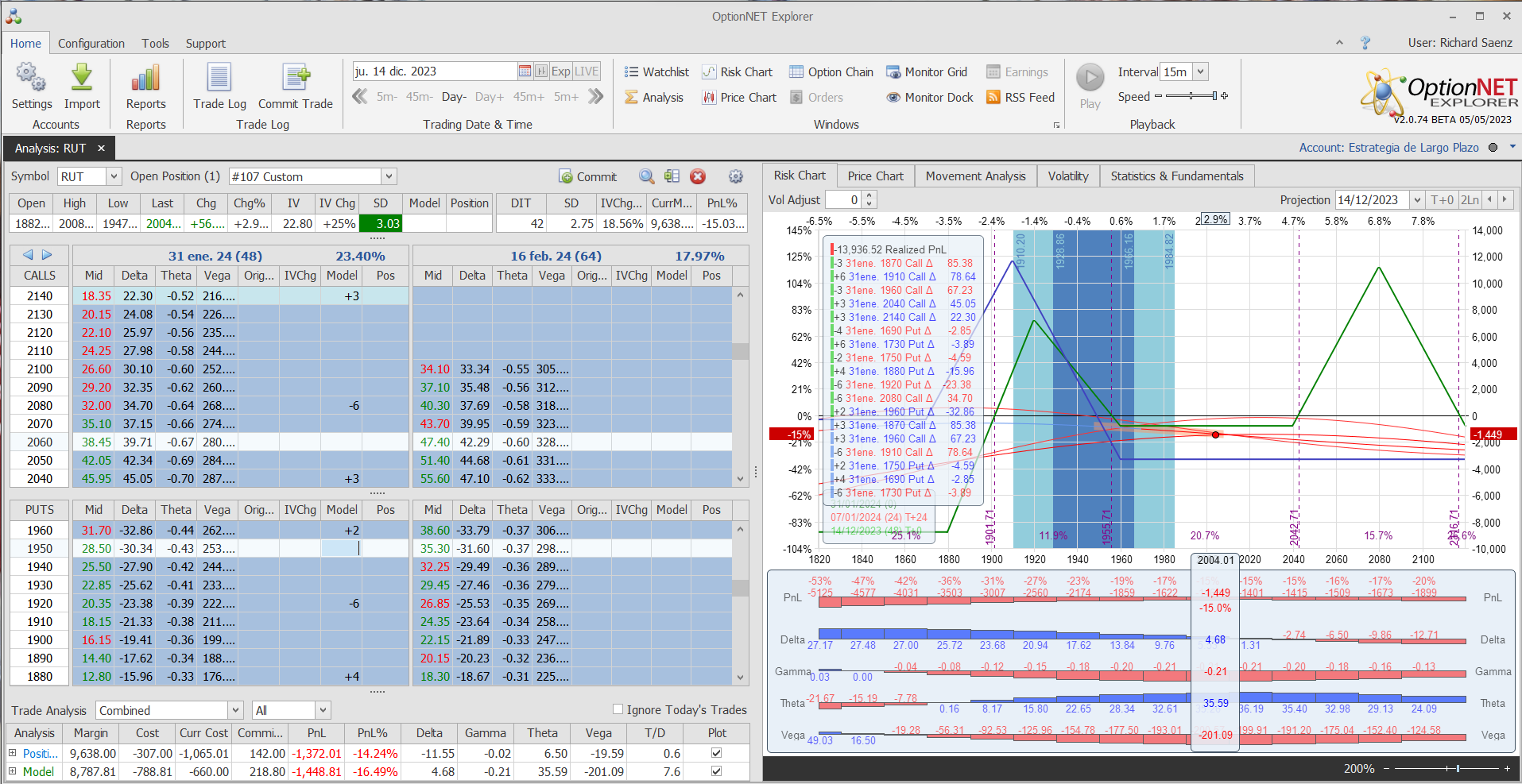This screenshot has width=1522, height=784.
Task: Toggle Plot checkbox for Position row
Action: 716,752
